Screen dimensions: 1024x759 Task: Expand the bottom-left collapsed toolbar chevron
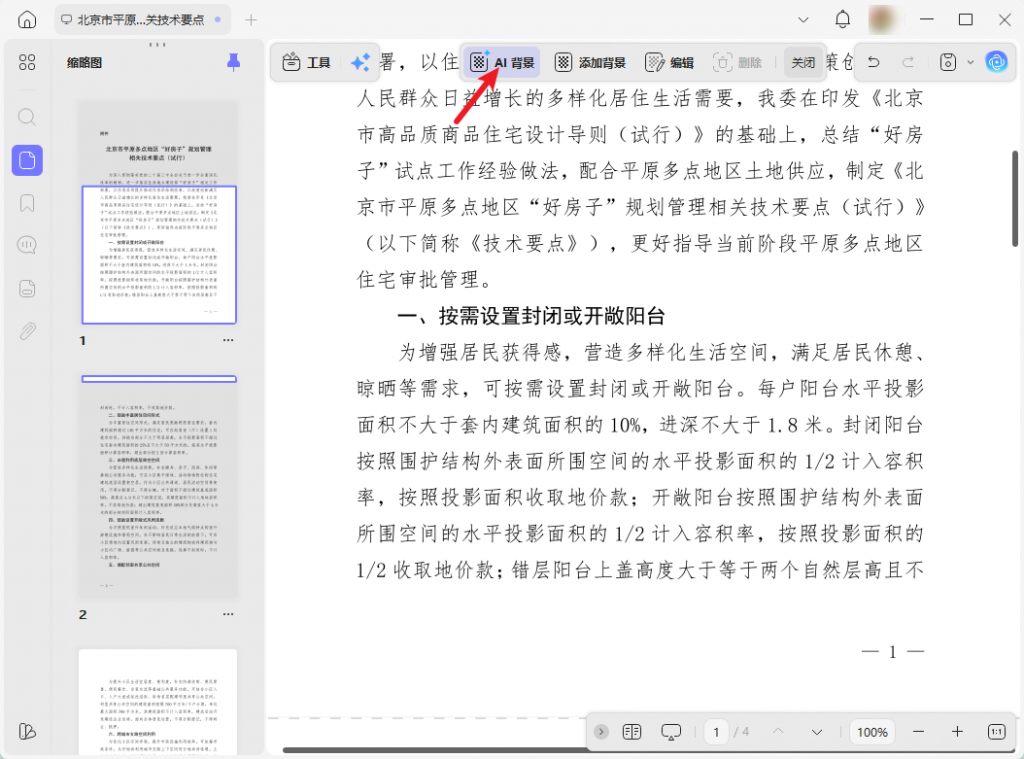(x=600, y=731)
